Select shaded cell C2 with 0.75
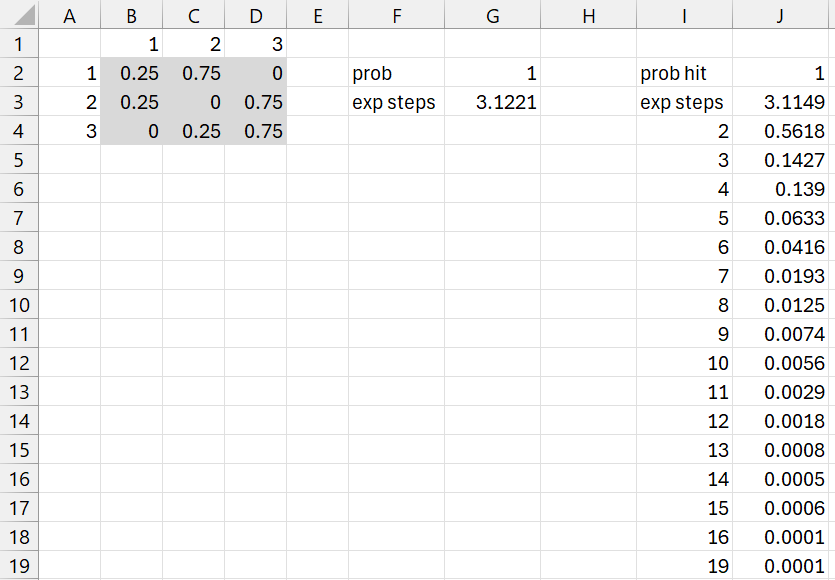 pos(193,72)
